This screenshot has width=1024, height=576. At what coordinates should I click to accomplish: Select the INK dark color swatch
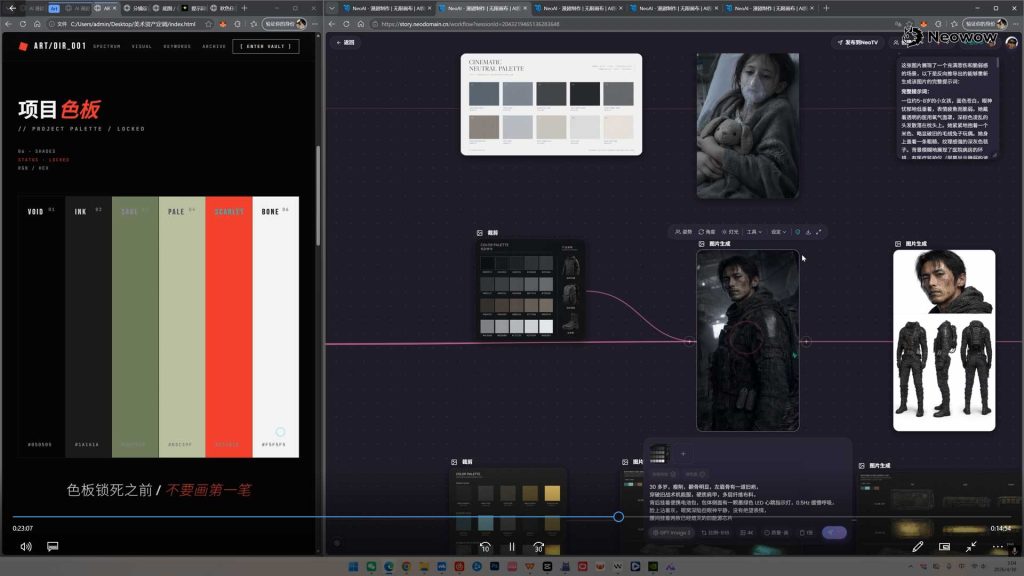click(88, 327)
